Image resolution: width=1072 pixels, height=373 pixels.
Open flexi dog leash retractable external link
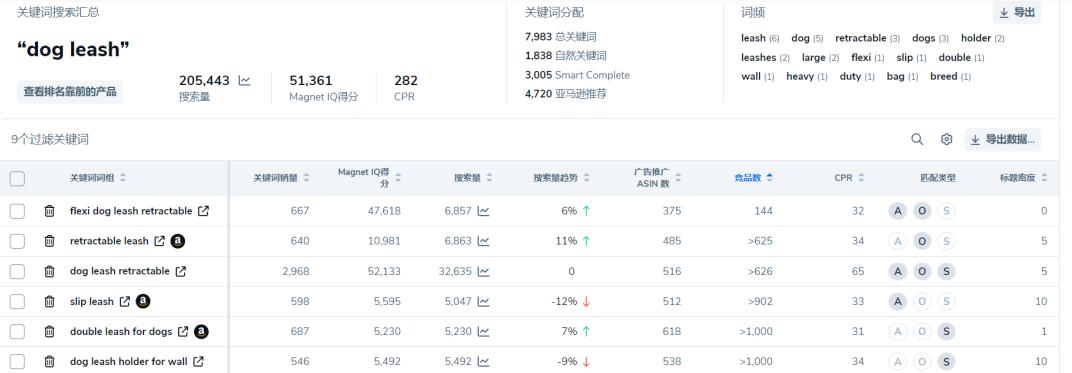tap(203, 211)
